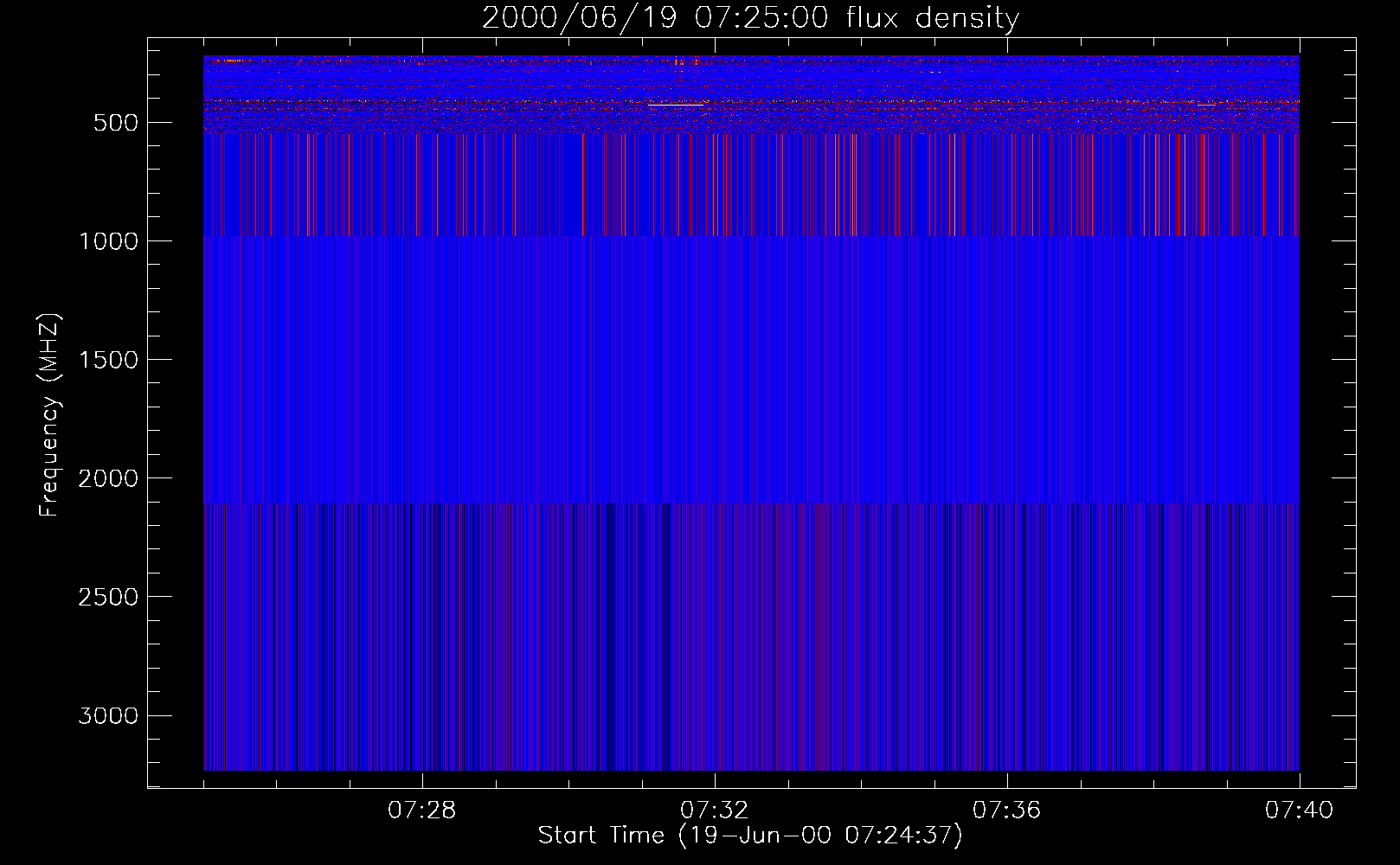Click the 2000 frequency tick label
The height and width of the screenshot is (865, 1400).
click(x=108, y=478)
